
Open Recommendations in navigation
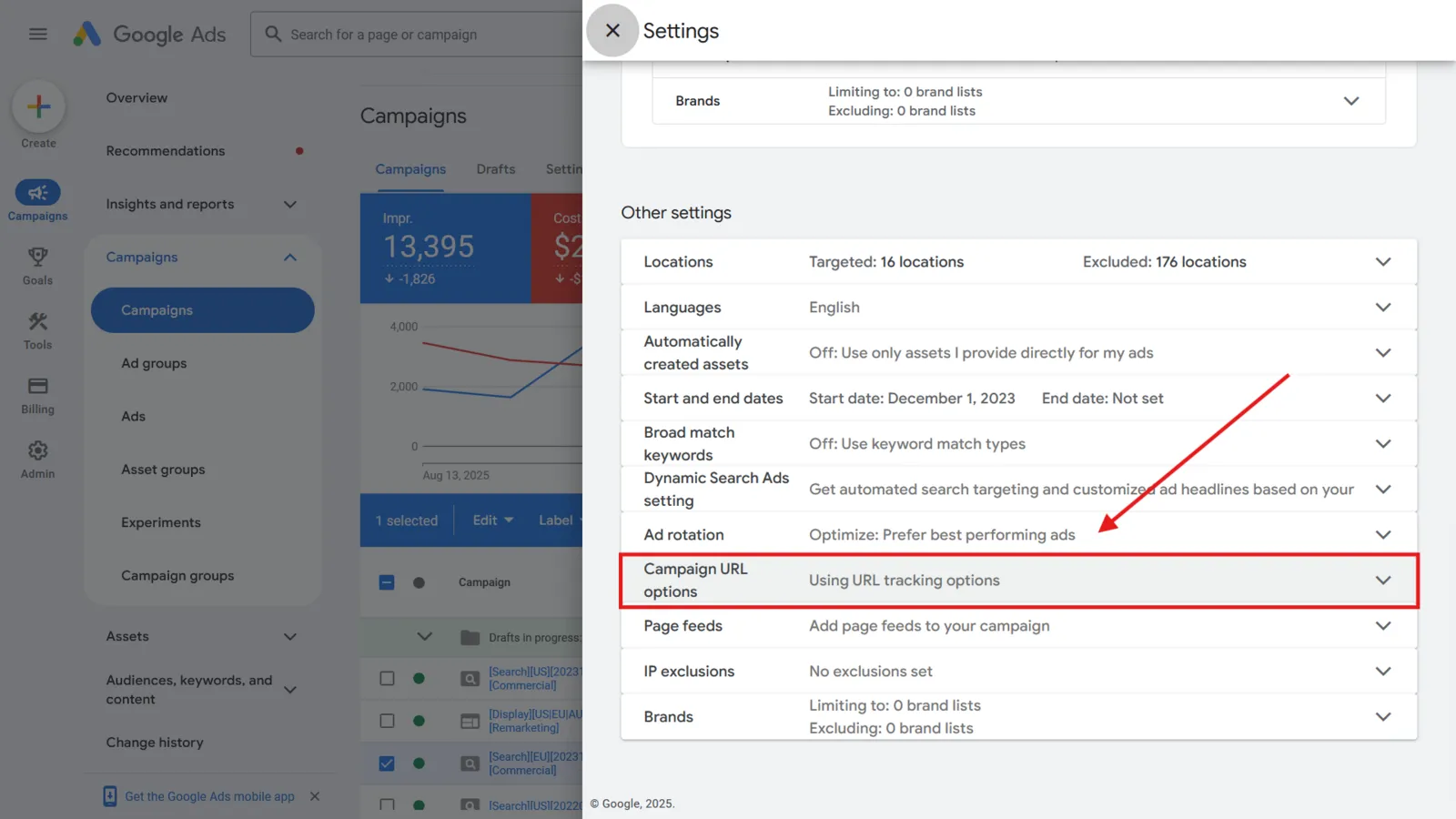pyautogui.click(x=166, y=151)
